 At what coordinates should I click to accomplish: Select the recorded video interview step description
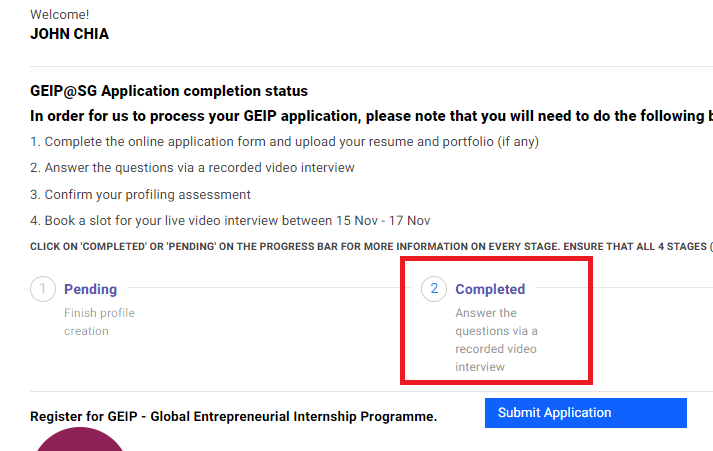click(496, 340)
